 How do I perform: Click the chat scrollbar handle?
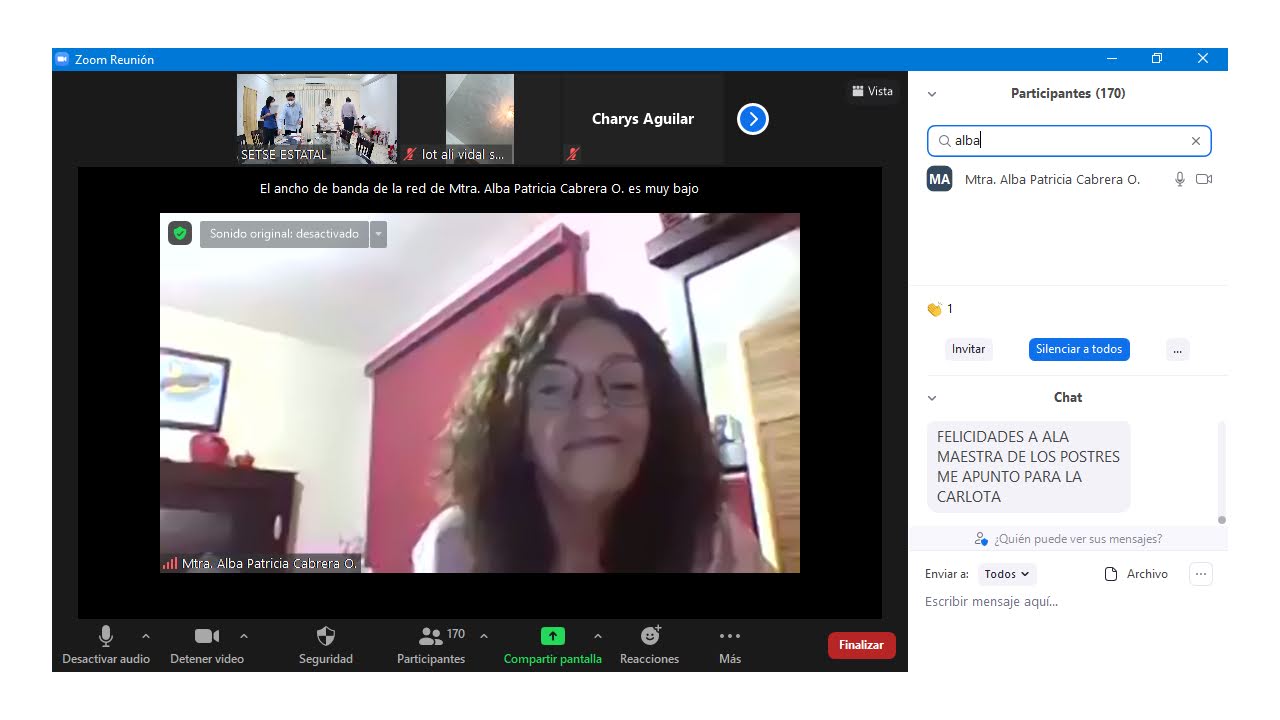pyautogui.click(x=1221, y=520)
